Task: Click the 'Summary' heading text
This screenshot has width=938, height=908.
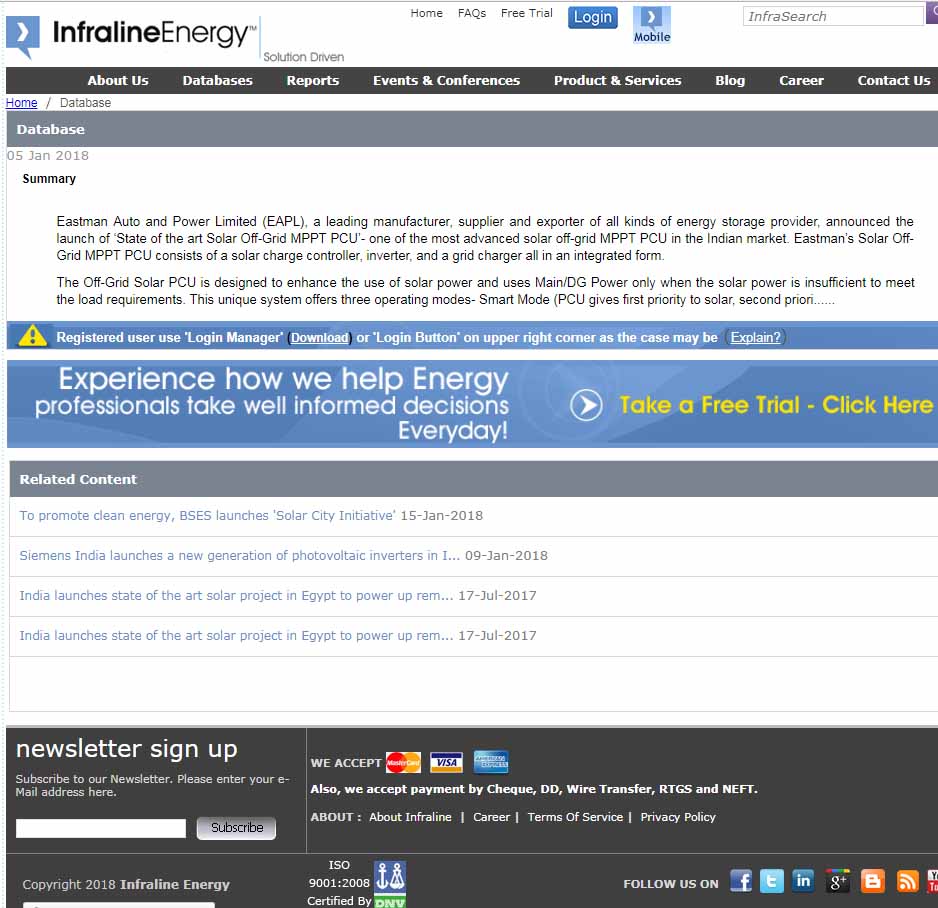Action: tap(49, 179)
